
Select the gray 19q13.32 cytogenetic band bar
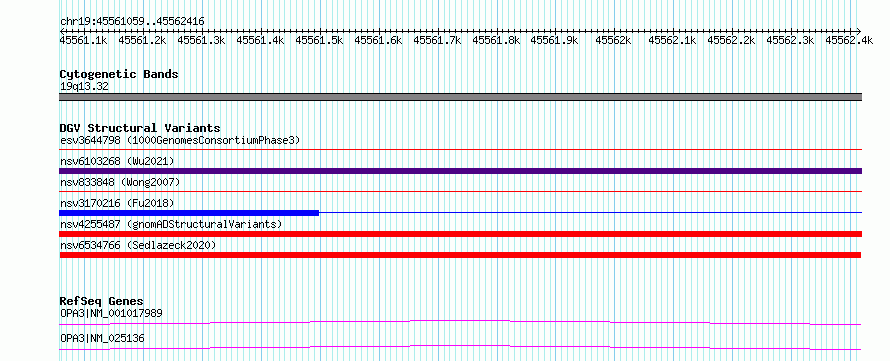461,97
